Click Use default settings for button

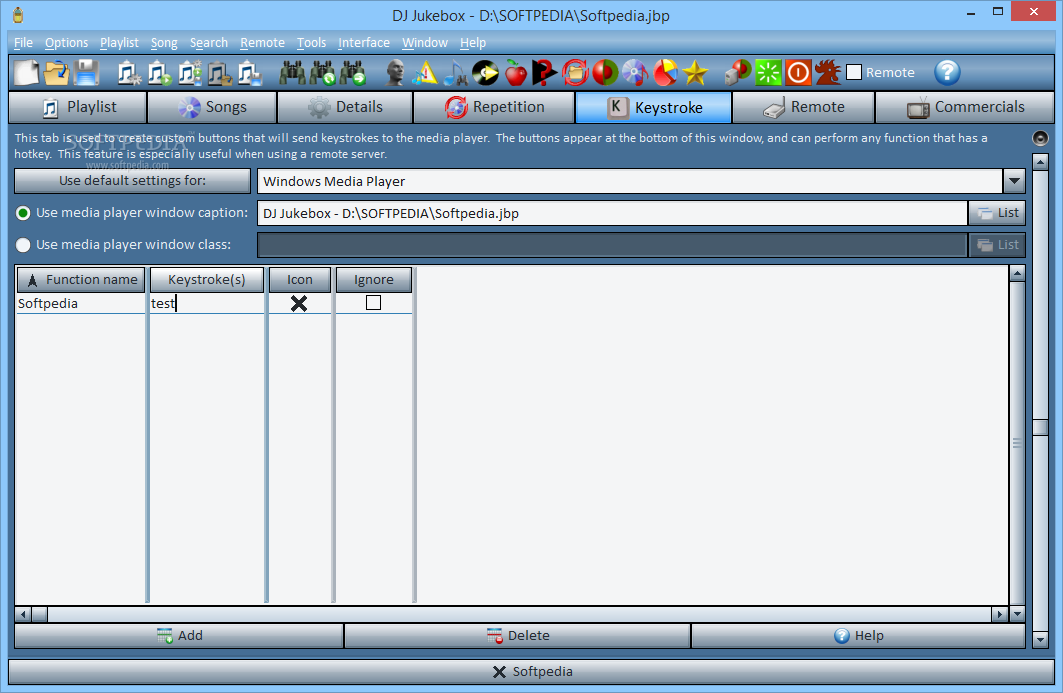(x=132, y=180)
